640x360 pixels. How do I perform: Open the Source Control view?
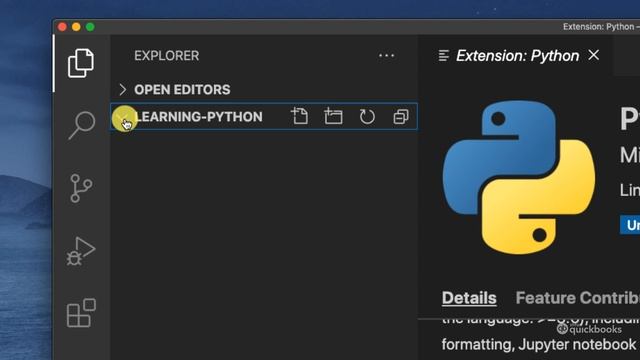(81, 188)
